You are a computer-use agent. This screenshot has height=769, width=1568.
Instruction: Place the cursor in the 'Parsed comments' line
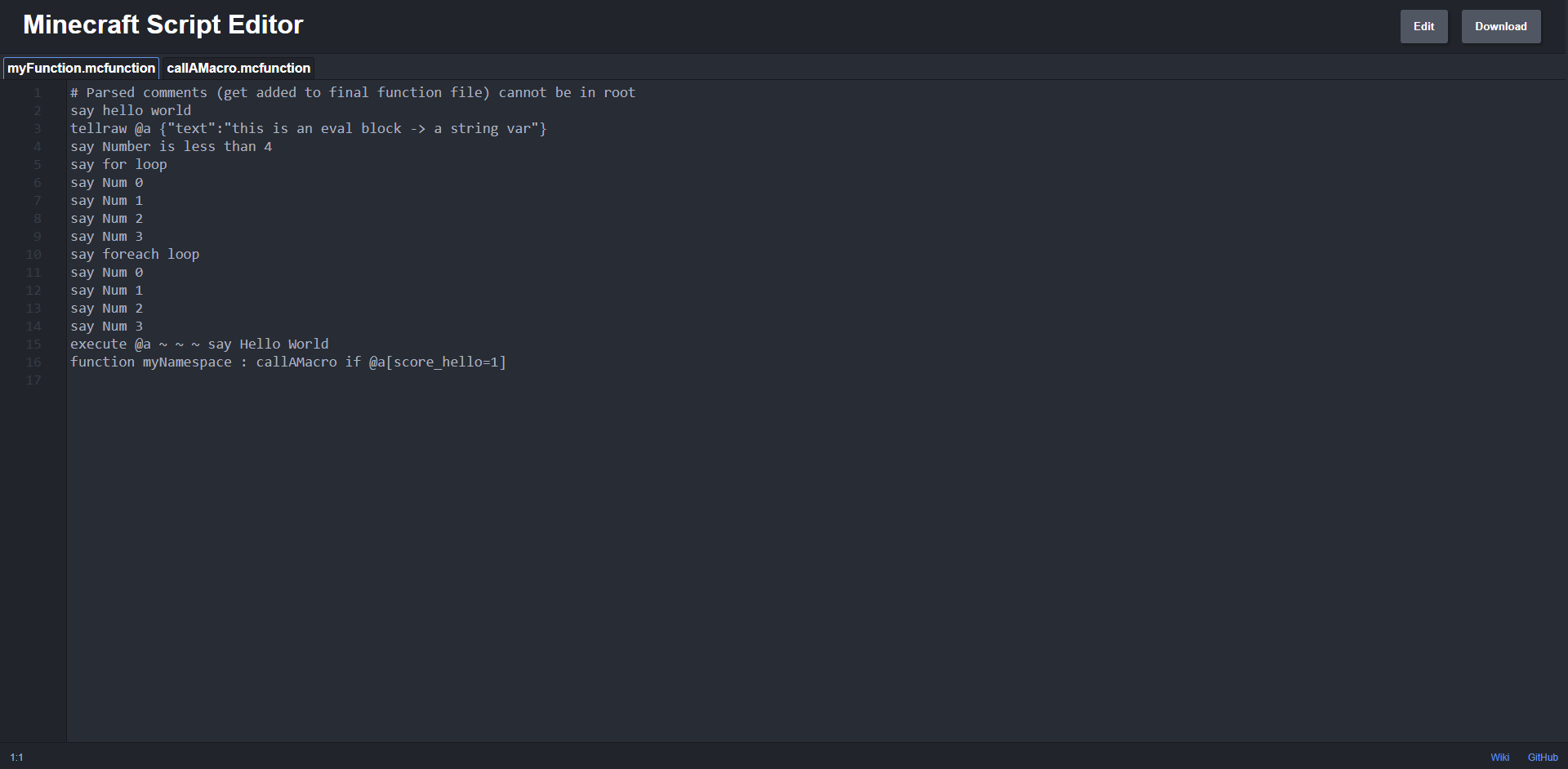[353, 92]
